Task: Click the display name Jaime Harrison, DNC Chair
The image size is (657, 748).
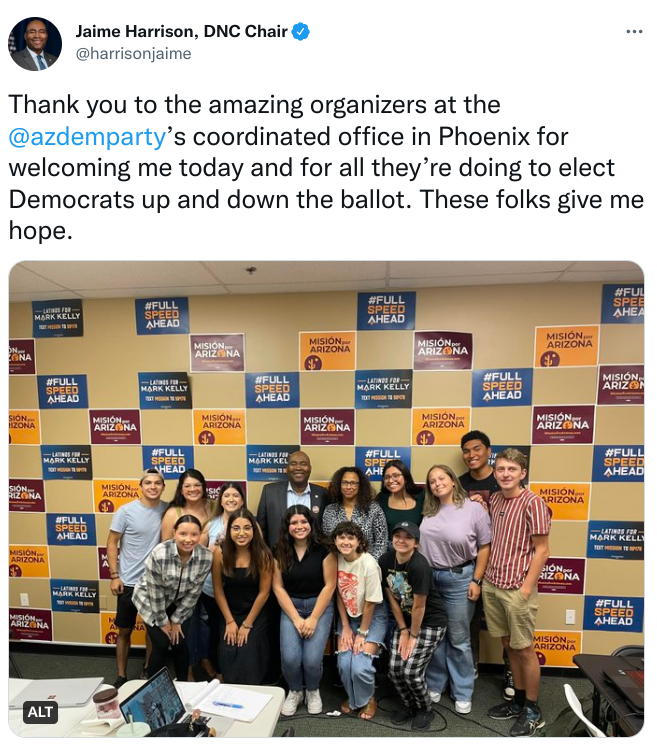Action: [x=181, y=31]
